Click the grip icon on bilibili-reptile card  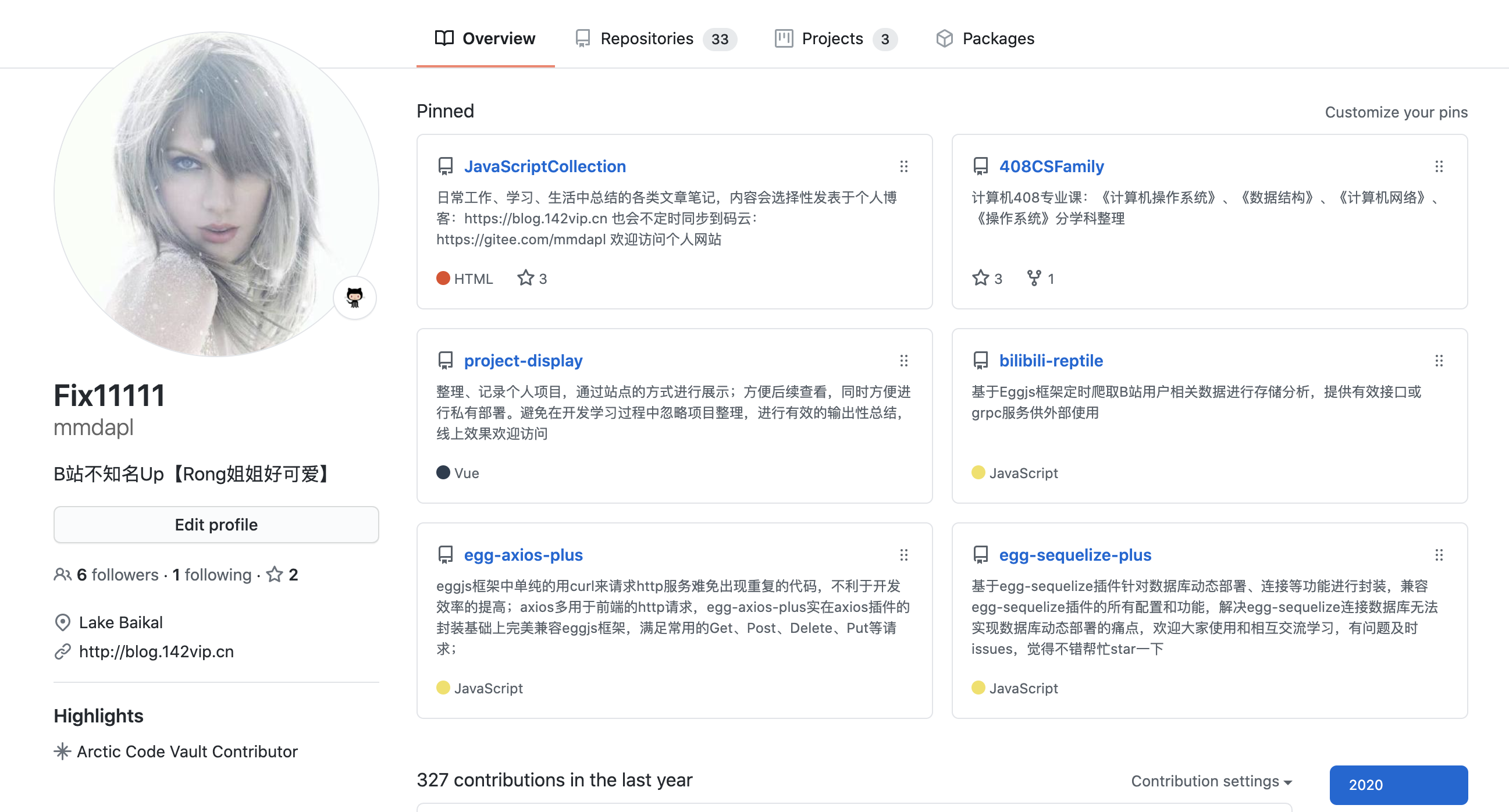(x=1438, y=361)
